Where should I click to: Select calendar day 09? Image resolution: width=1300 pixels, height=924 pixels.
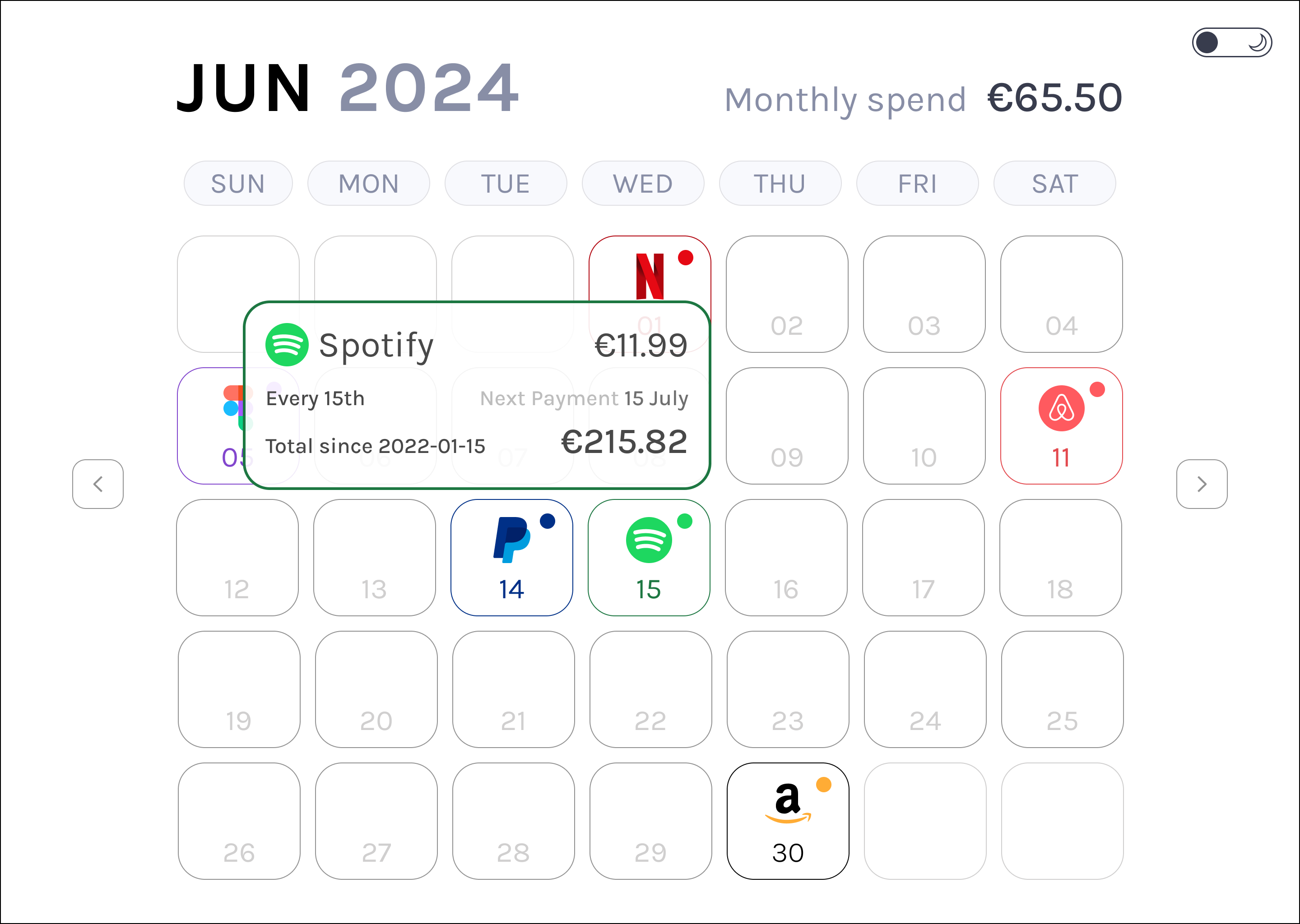(x=787, y=426)
